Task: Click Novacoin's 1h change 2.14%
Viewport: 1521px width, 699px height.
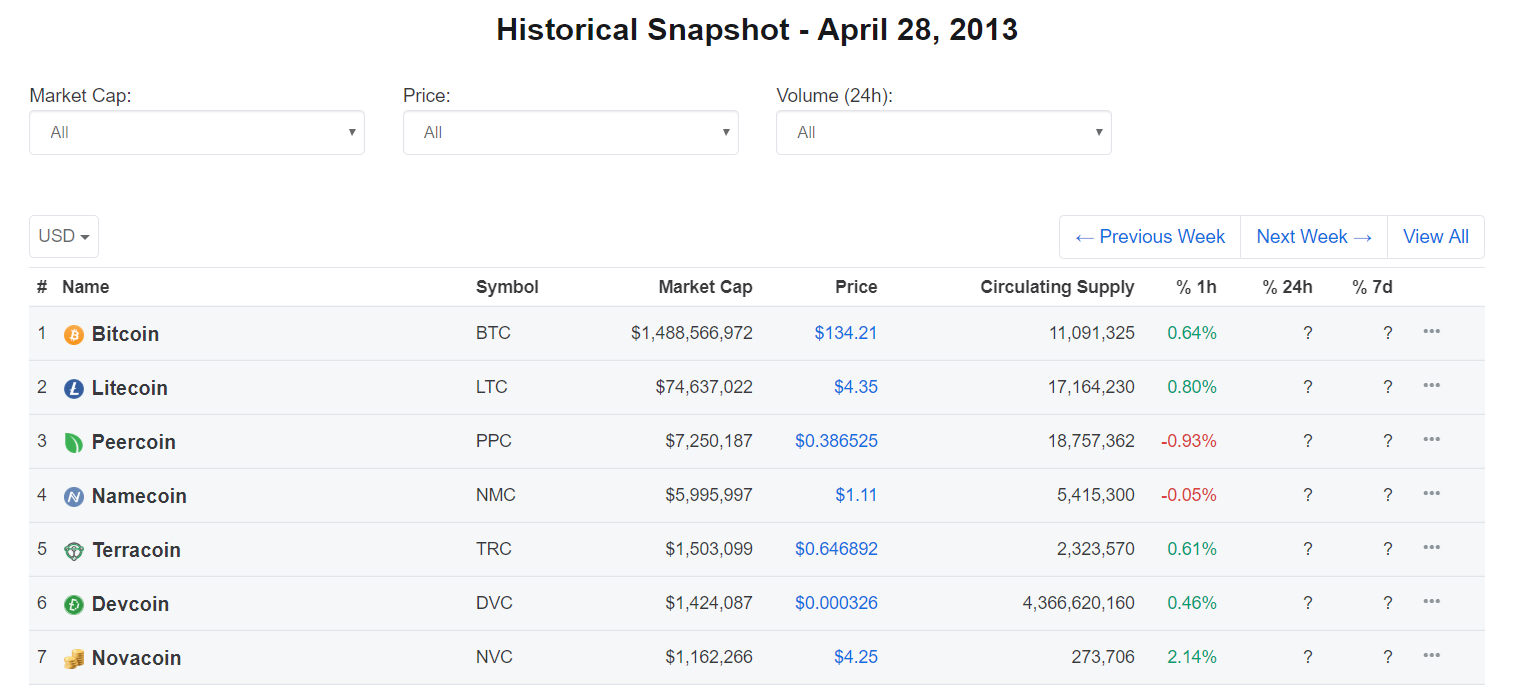Action: pos(1192,657)
